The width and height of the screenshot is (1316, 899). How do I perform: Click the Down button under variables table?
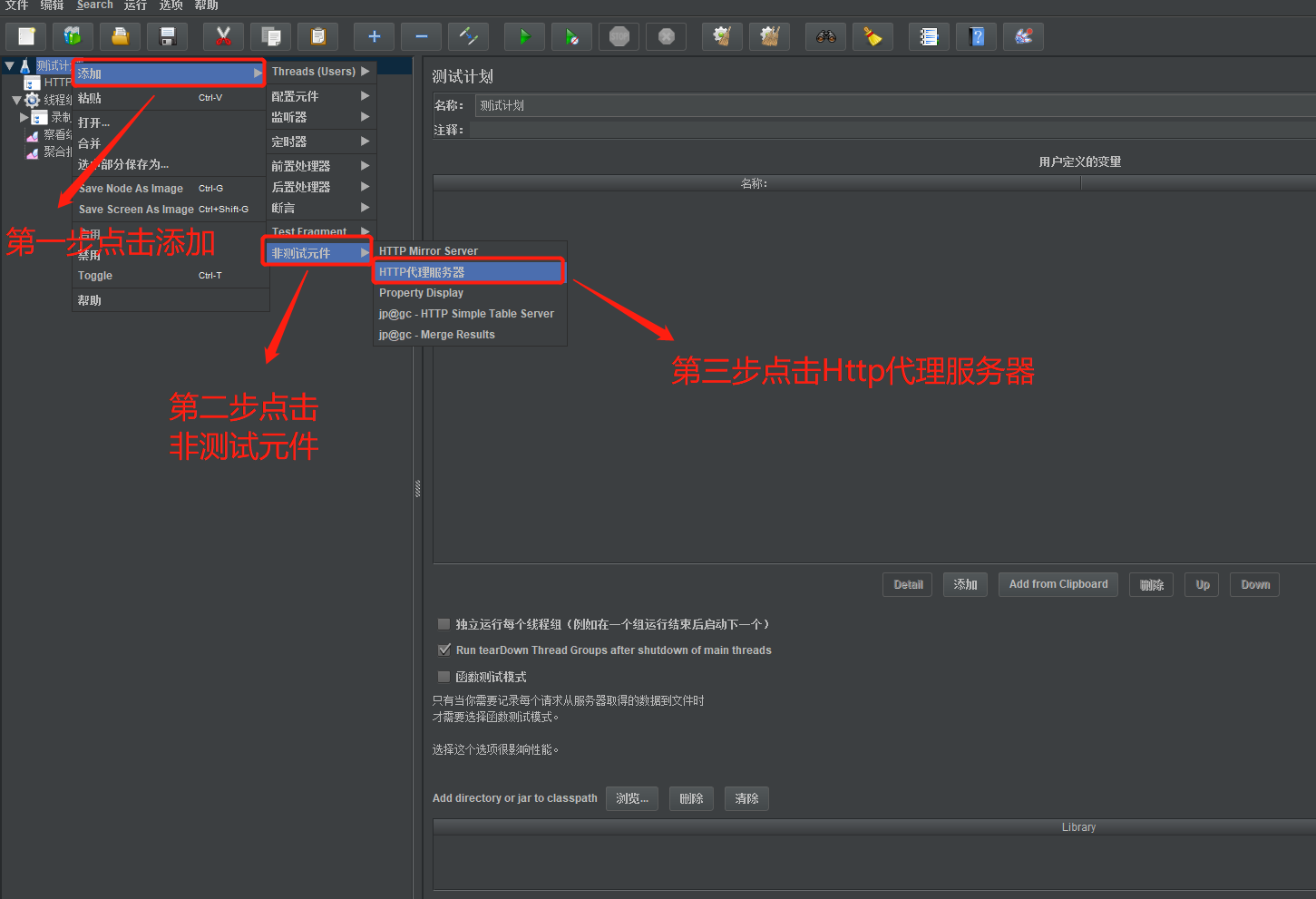pyautogui.click(x=1255, y=585)
